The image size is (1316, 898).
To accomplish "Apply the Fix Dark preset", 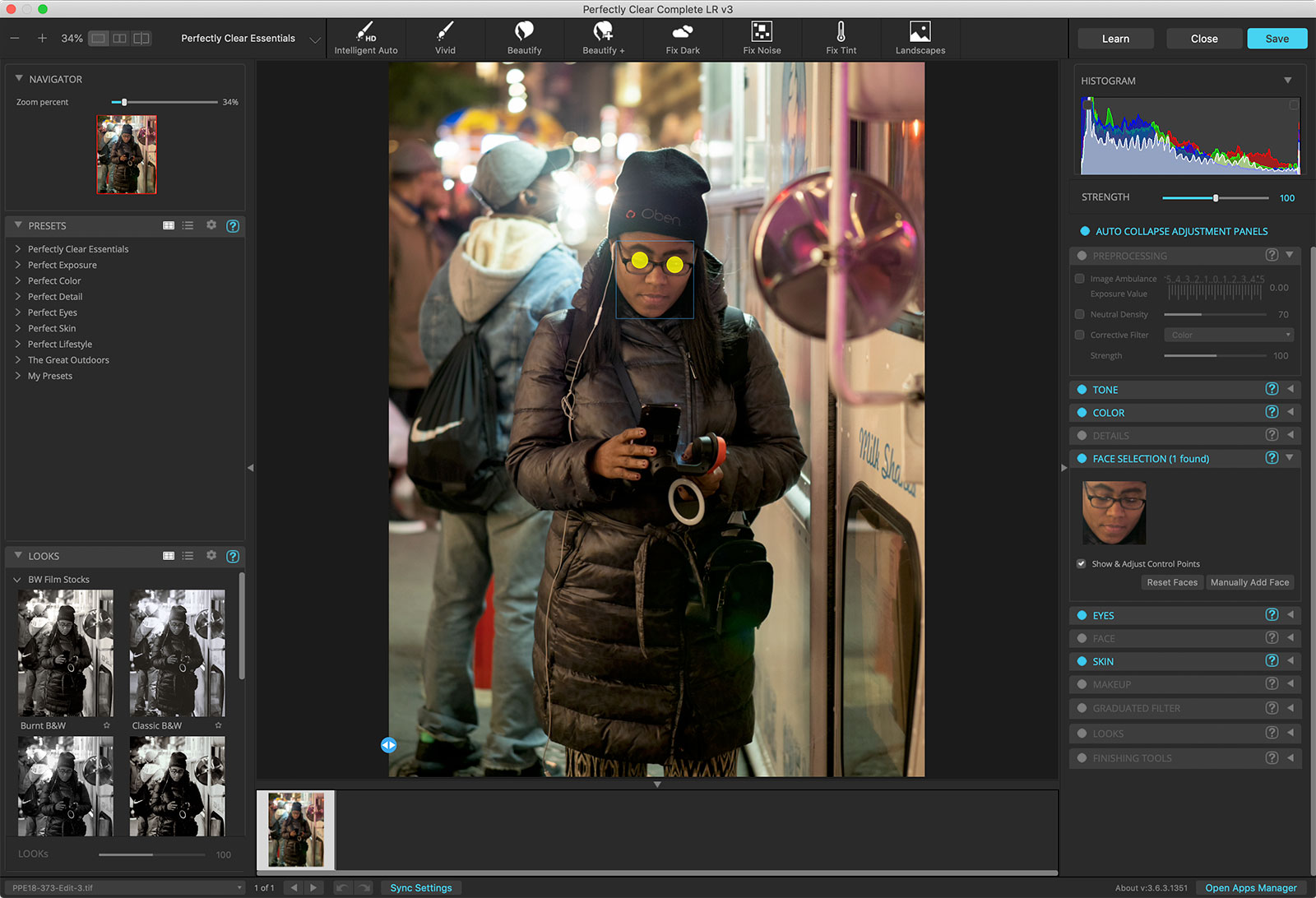I will coord(683,39).
